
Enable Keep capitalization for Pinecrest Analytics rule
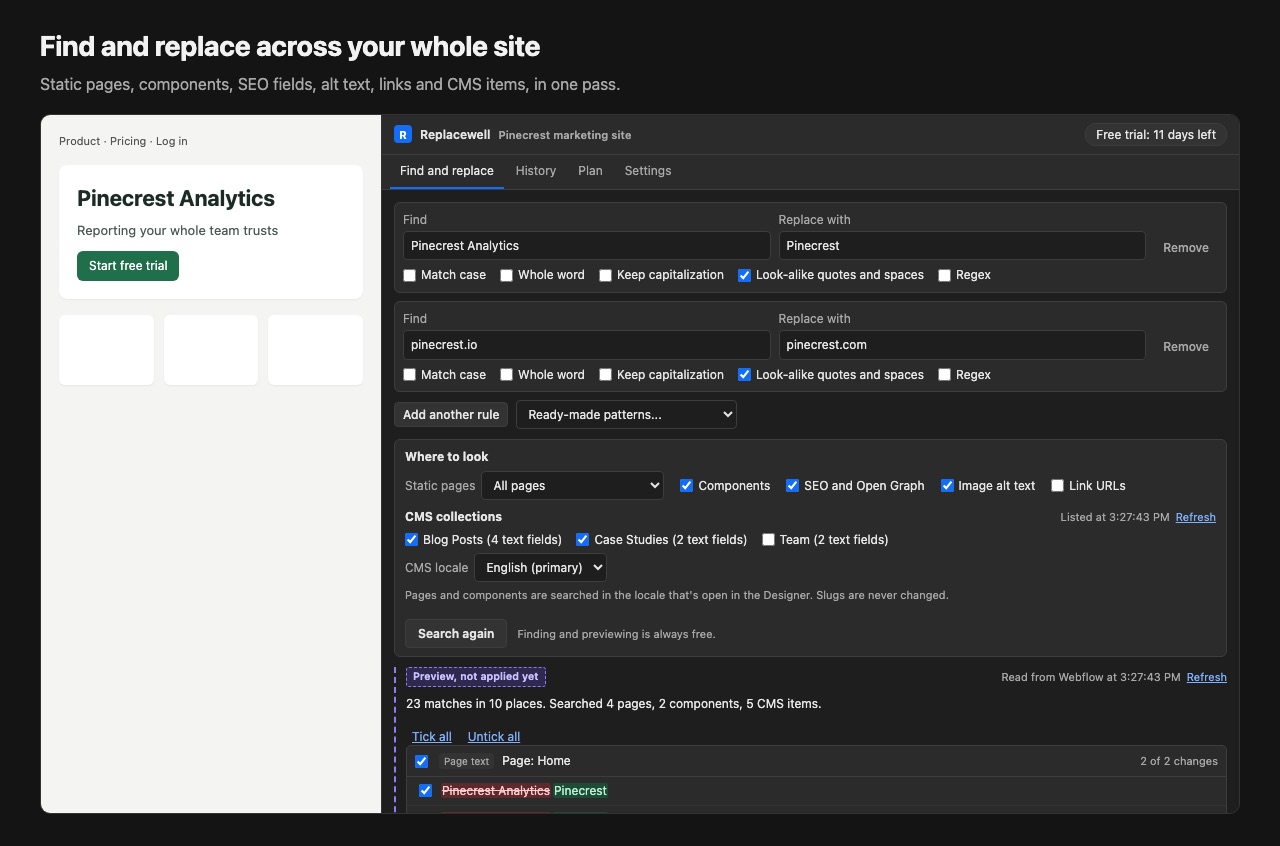[606, 275]
